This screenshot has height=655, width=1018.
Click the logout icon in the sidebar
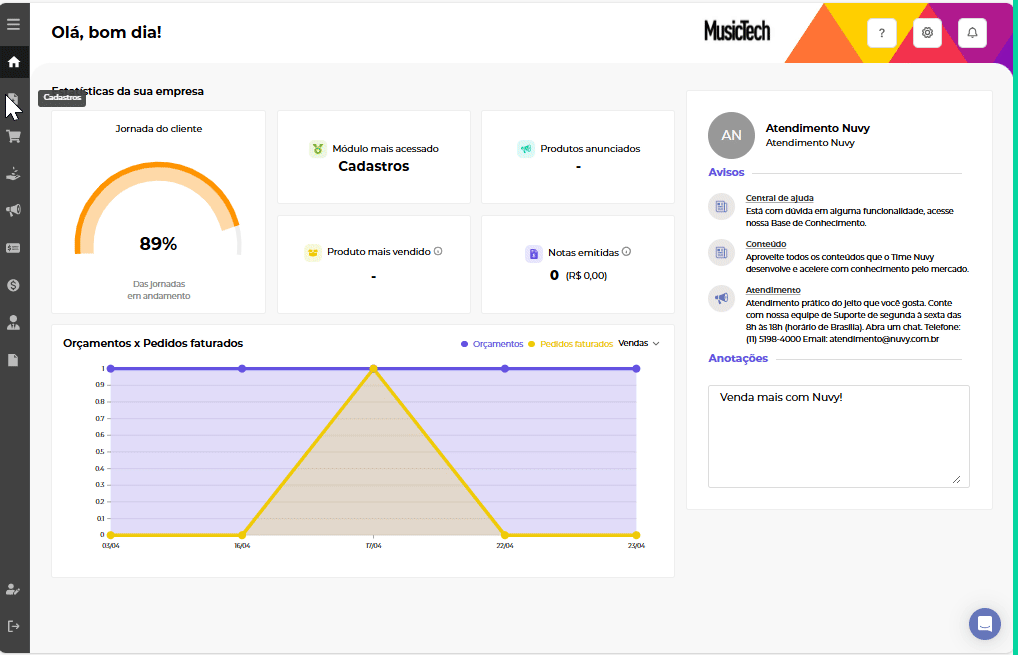[14, 626]
